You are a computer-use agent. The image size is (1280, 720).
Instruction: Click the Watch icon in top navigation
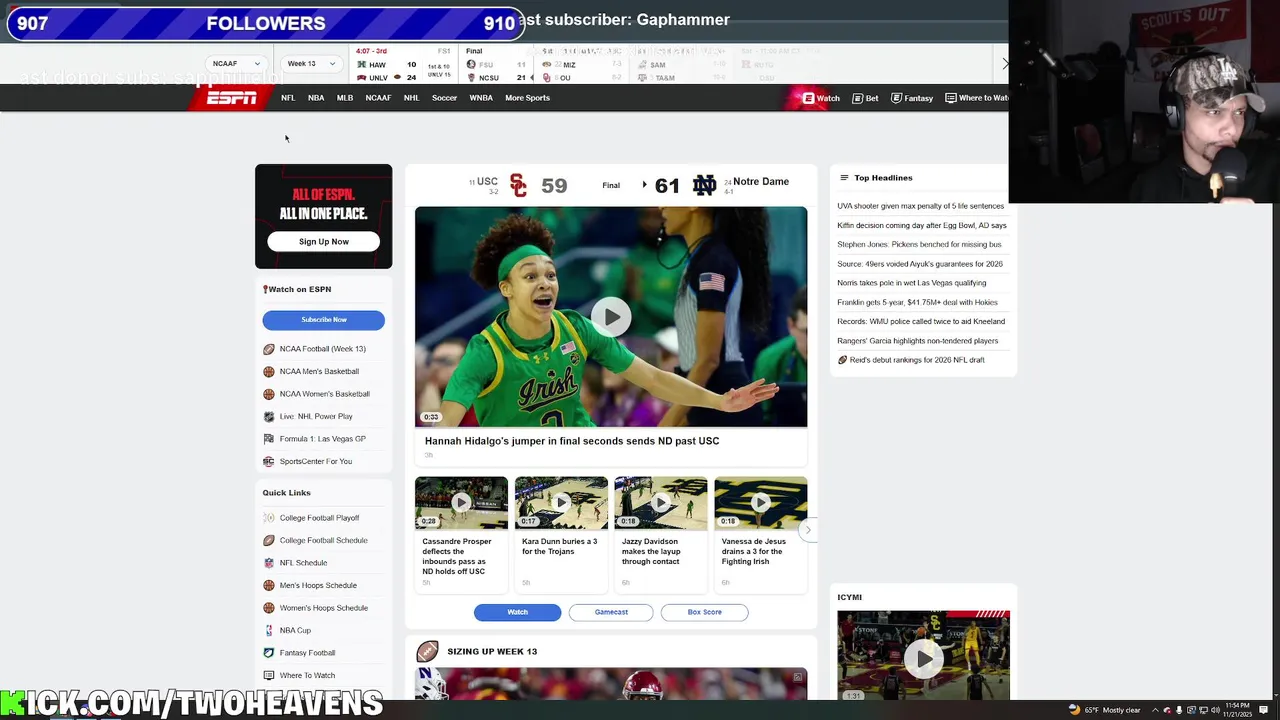point(809,98)
